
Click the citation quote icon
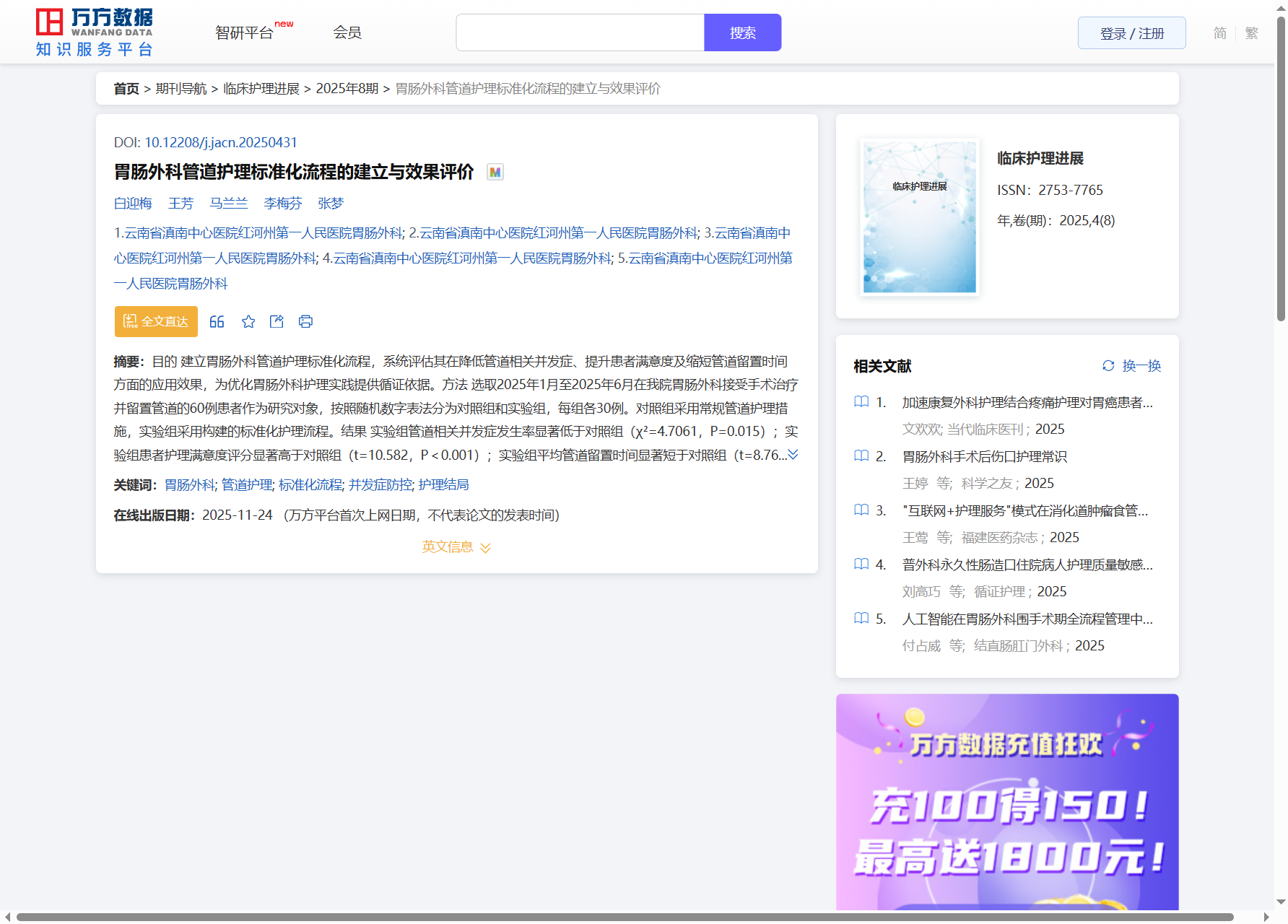(x=217, y=322)
